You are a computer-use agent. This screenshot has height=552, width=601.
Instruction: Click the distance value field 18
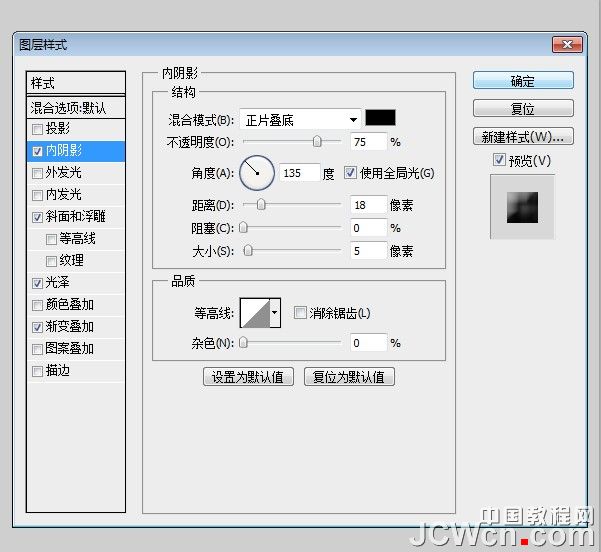(x=368, y=205)
